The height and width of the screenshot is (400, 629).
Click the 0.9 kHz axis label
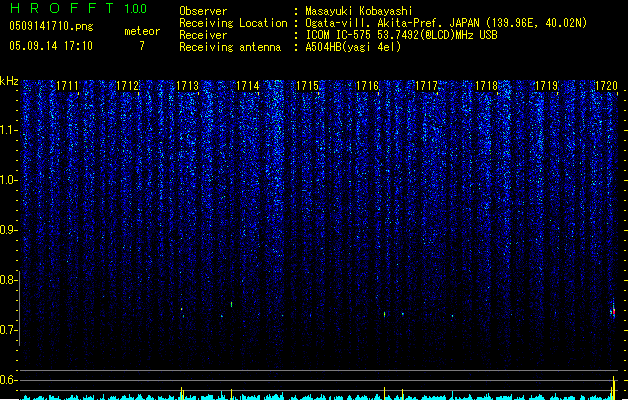(8, 230)
